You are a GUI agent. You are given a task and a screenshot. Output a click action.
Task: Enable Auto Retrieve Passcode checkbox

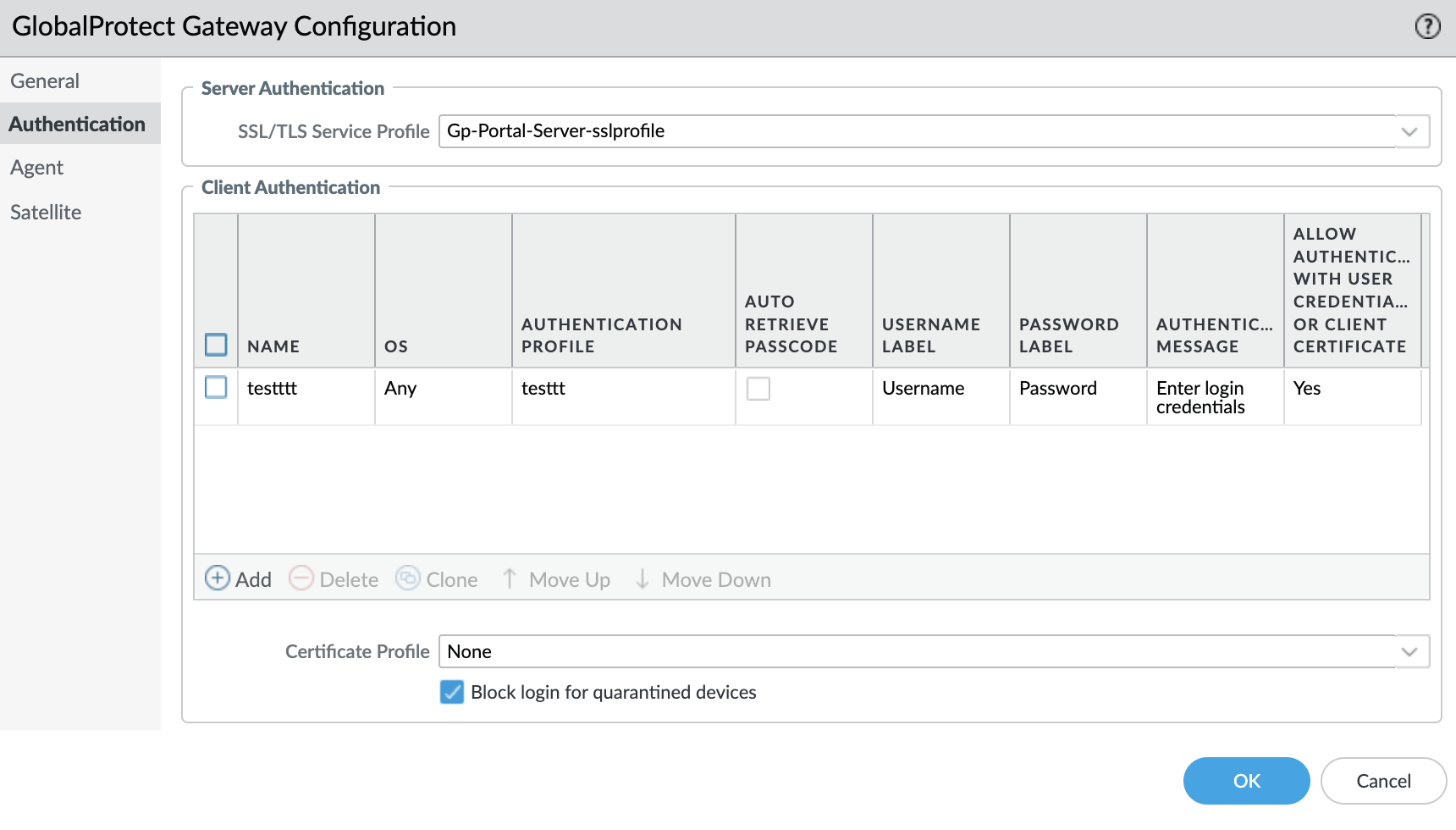pyautogui.click(x=758, y=389)
